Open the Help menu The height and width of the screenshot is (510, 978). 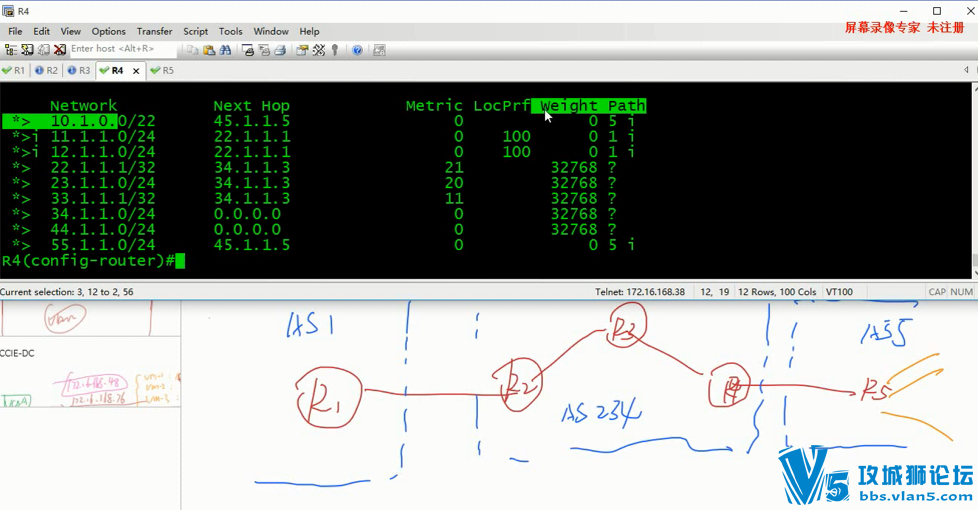pos(309,31)
